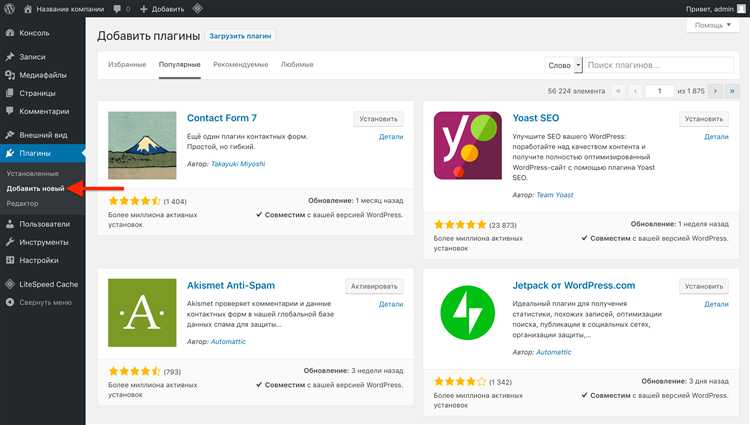Install Jetpack от WordPress.com plugin
This screenshot has height=425, width=750.
coord(704,286)
